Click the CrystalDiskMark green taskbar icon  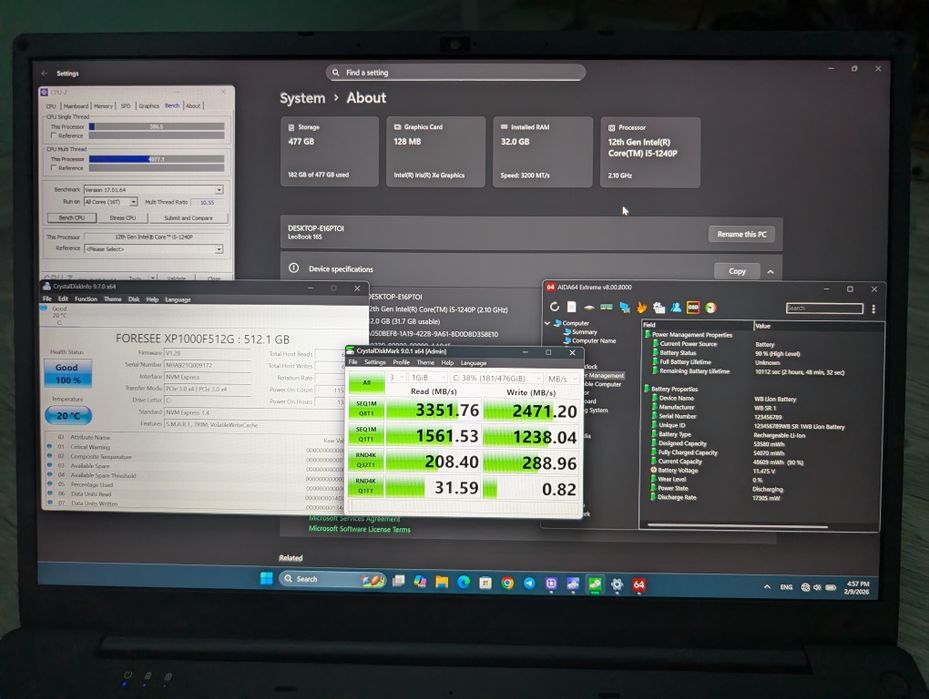(595, 585)
